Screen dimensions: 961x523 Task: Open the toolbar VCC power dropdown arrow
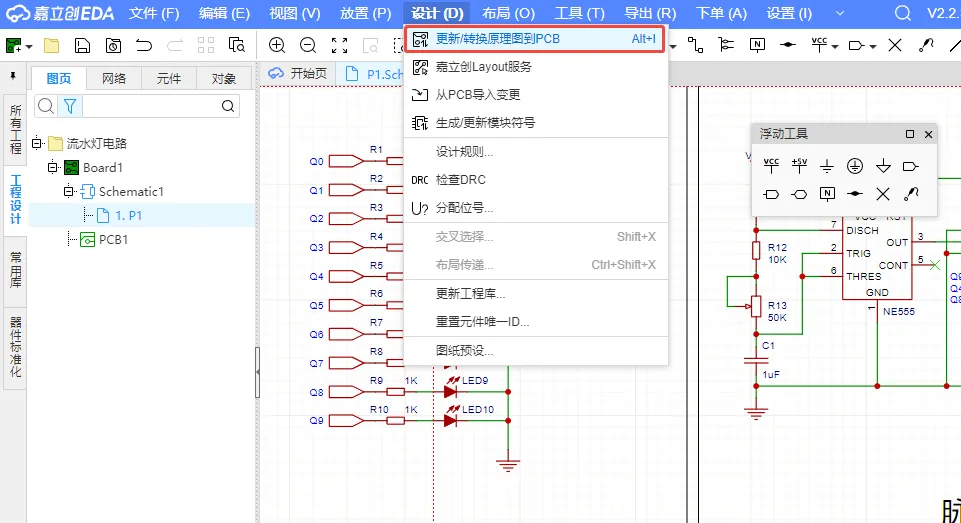[x=835, y=46]
